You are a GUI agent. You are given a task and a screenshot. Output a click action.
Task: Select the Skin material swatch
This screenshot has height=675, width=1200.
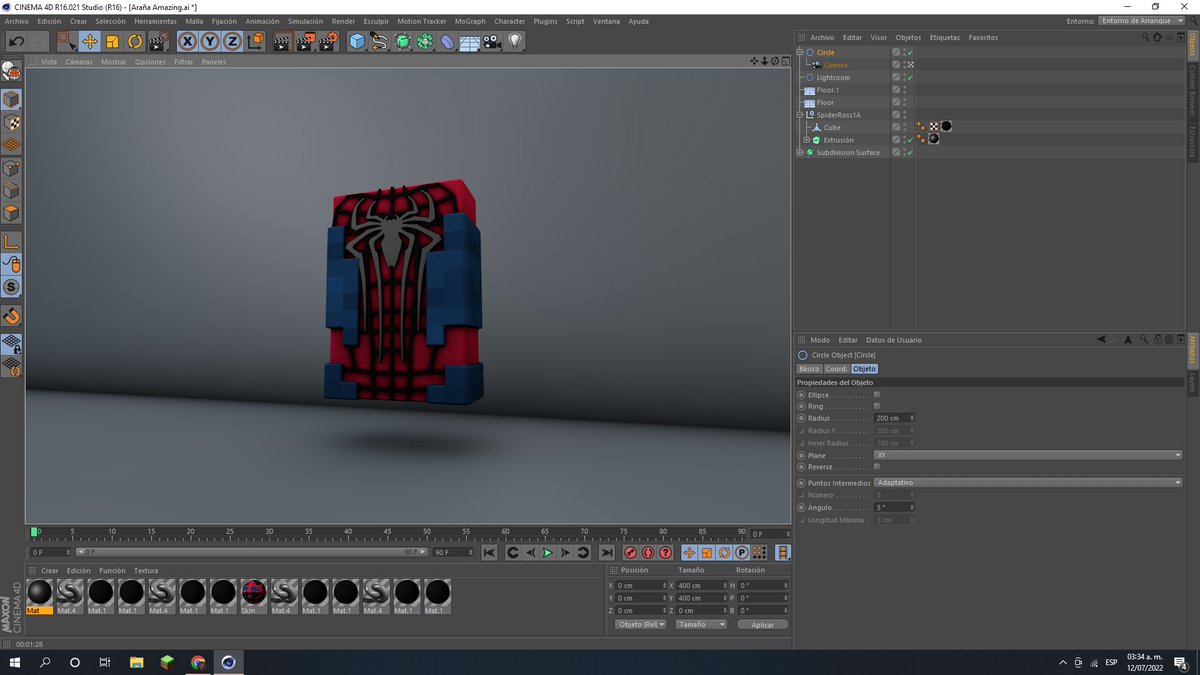[254, 593]
